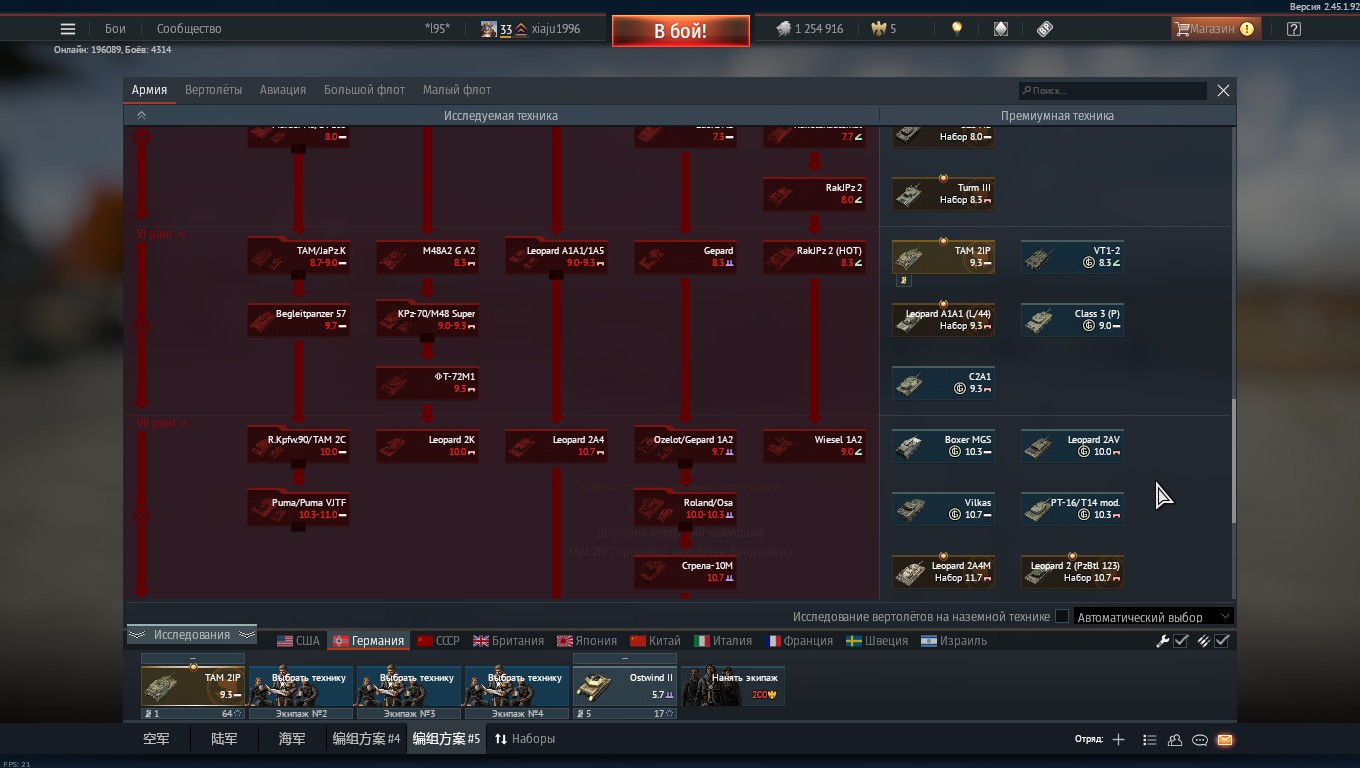This screenshot has width=1360, height=768.
Task: Select the Ф T-72M1 tank
Action: 427,382
